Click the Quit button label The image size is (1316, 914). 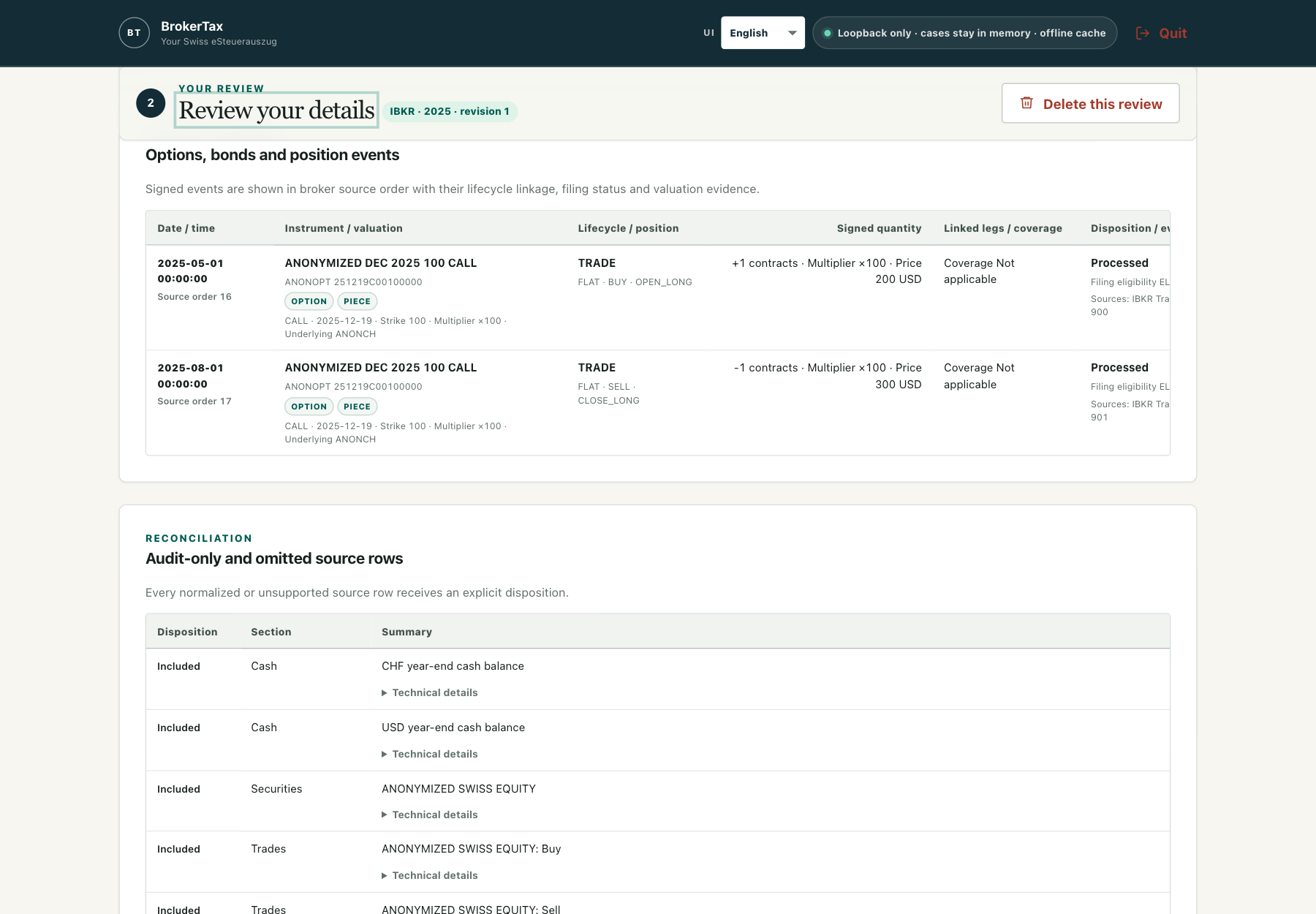pos(1173,33)
